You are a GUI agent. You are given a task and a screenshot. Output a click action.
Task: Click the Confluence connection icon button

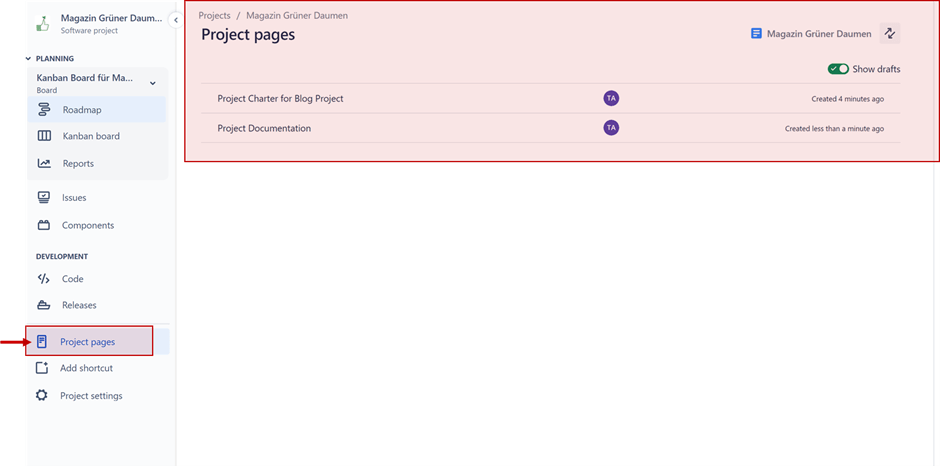(x=890, y=34)
